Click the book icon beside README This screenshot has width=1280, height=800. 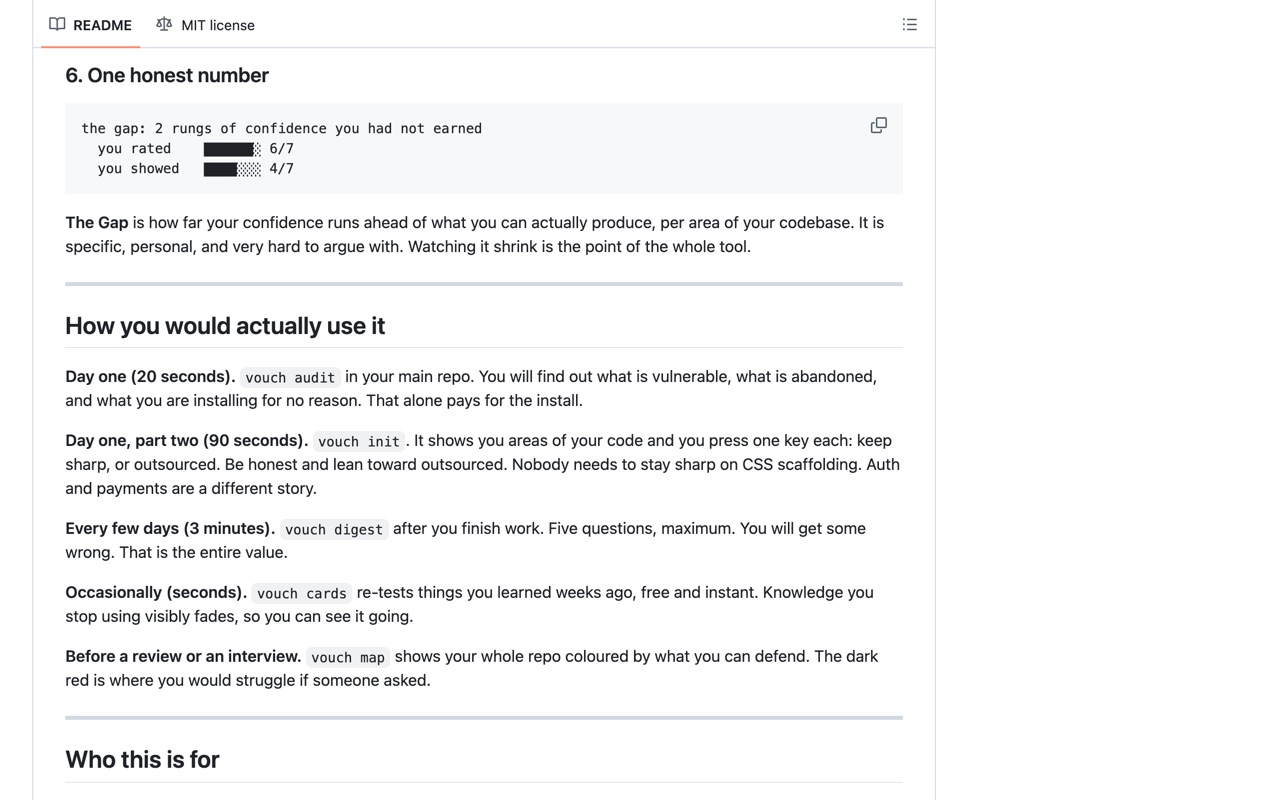[57, 24]
